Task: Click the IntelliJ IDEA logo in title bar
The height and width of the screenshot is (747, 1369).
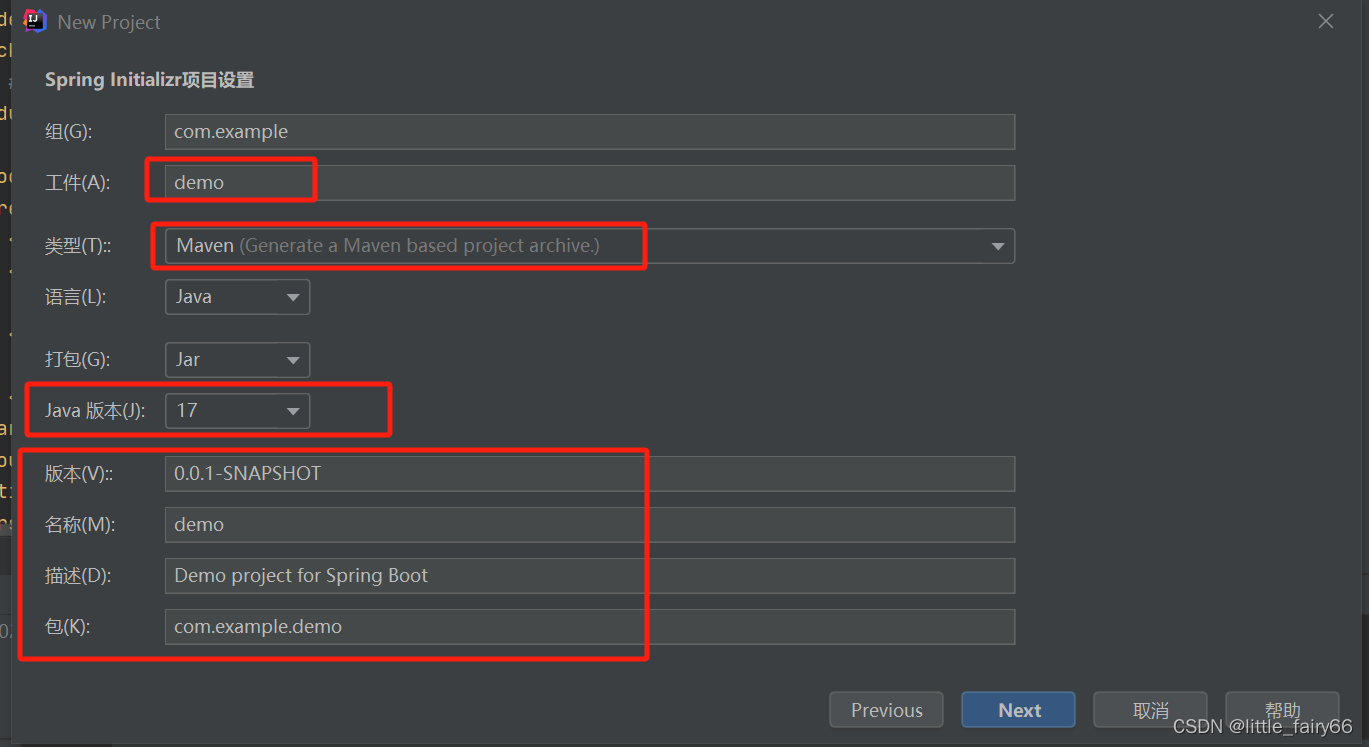Action: [x=35, y=21]
